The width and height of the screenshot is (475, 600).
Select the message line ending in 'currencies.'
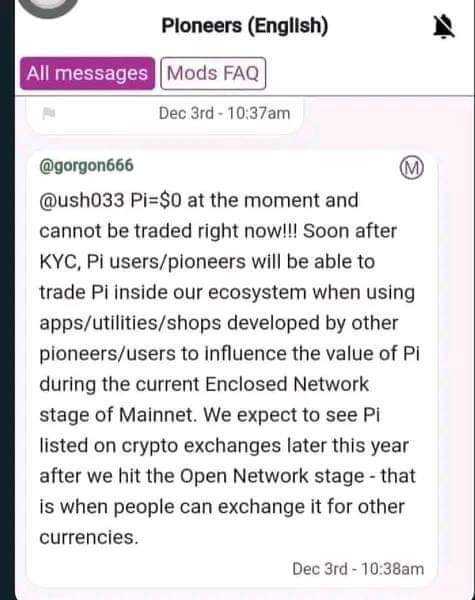tap(89, 538)
